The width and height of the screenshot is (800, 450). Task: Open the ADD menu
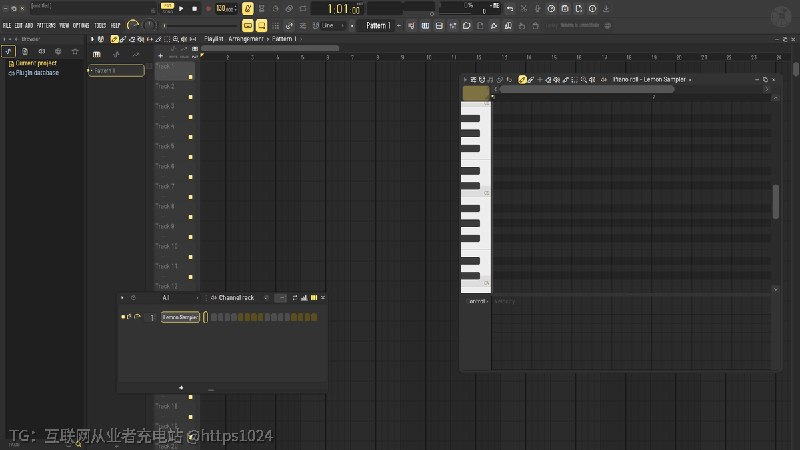(29, 26)
